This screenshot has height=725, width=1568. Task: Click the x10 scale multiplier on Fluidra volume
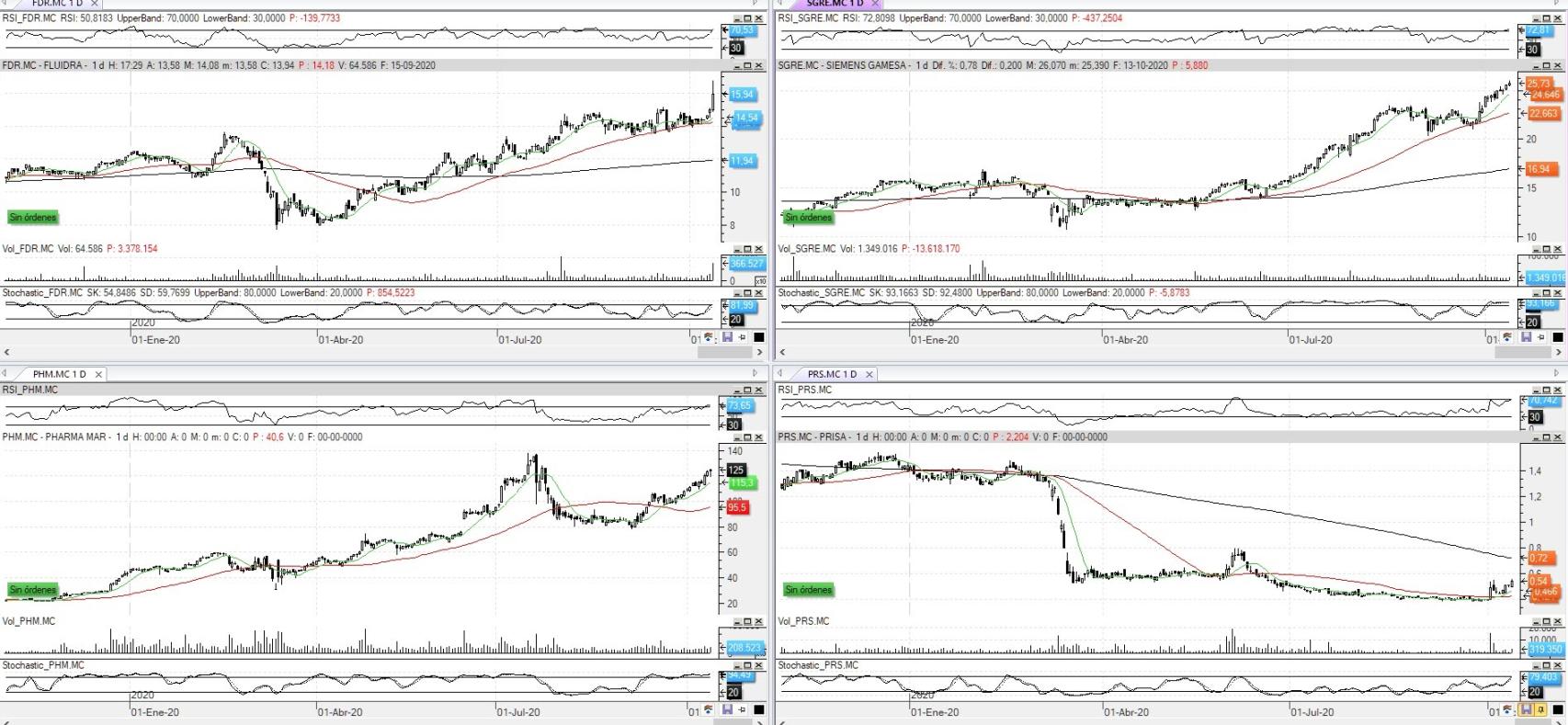tap(760, 280)
